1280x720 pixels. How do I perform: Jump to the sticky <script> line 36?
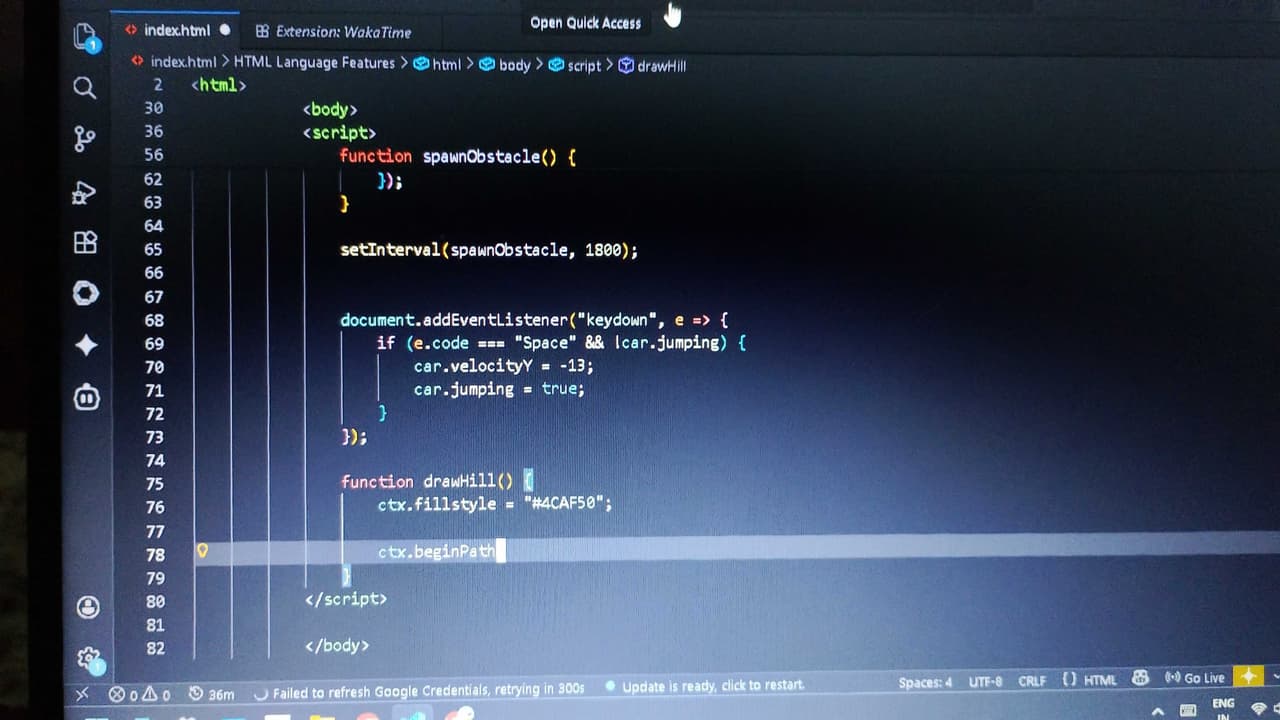click(x=339, y=133)
